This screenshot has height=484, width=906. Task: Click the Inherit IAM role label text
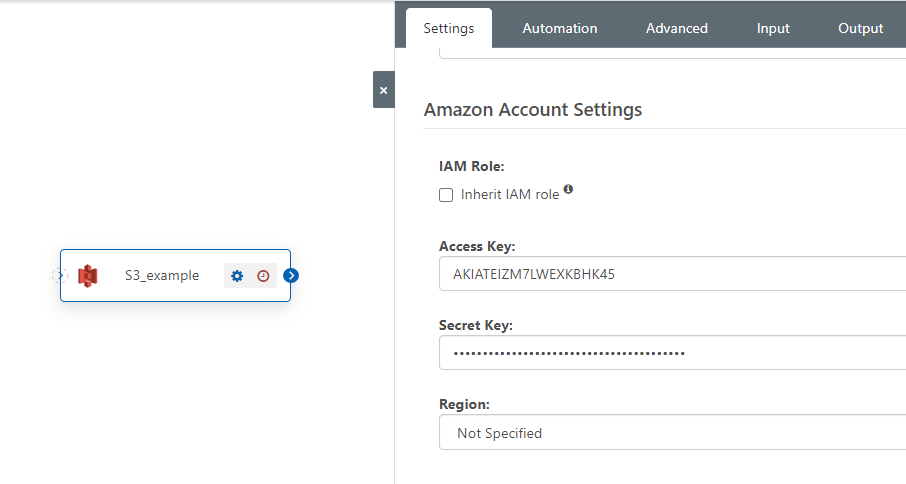510,195
